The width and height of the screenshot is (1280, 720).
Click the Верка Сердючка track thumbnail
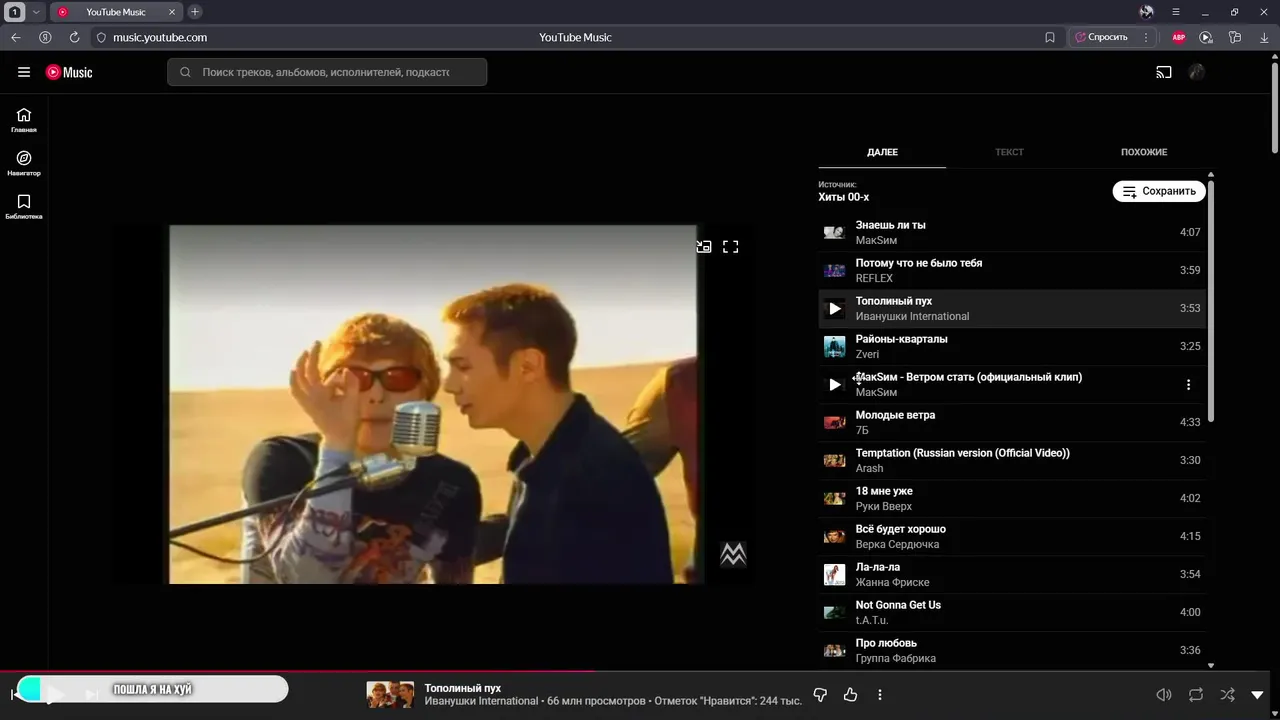(x=834, y=536)
